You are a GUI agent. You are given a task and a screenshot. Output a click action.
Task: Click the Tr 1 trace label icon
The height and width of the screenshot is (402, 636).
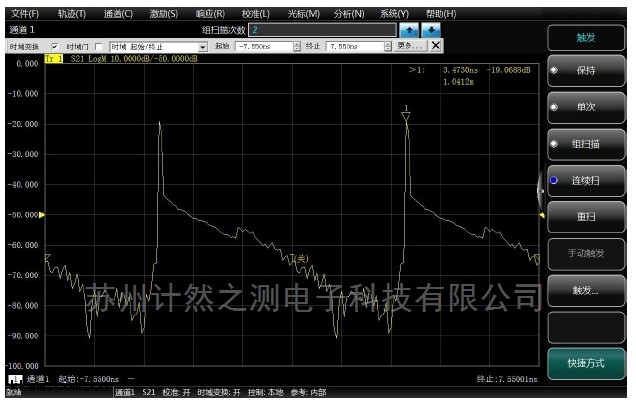click(x=54, y=60)
